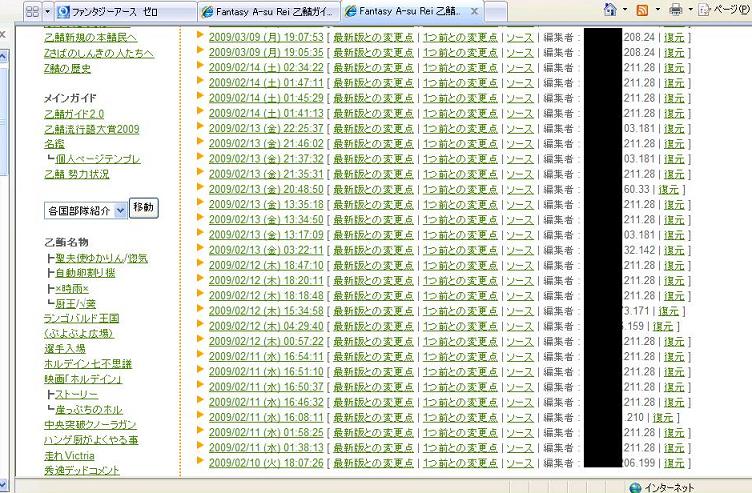Screen dimensions: 752x493
Task: Open the RSS feeds dropdown arrow
Action: 658,10
